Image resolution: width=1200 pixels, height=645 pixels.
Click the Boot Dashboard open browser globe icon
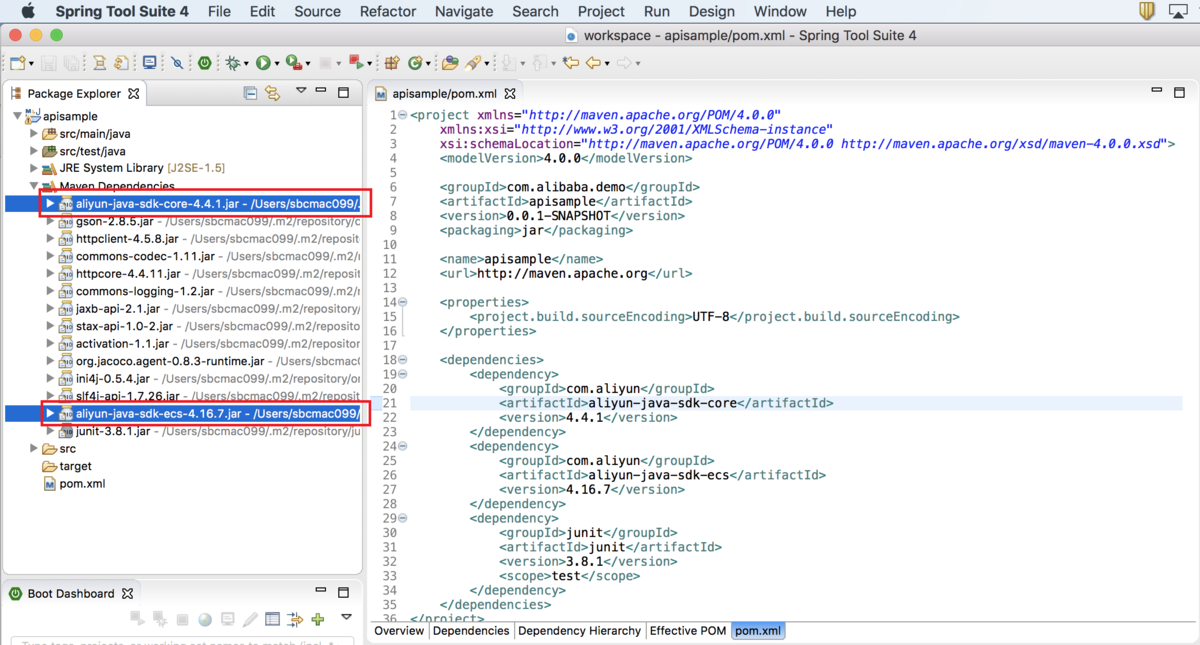point(205,620)
